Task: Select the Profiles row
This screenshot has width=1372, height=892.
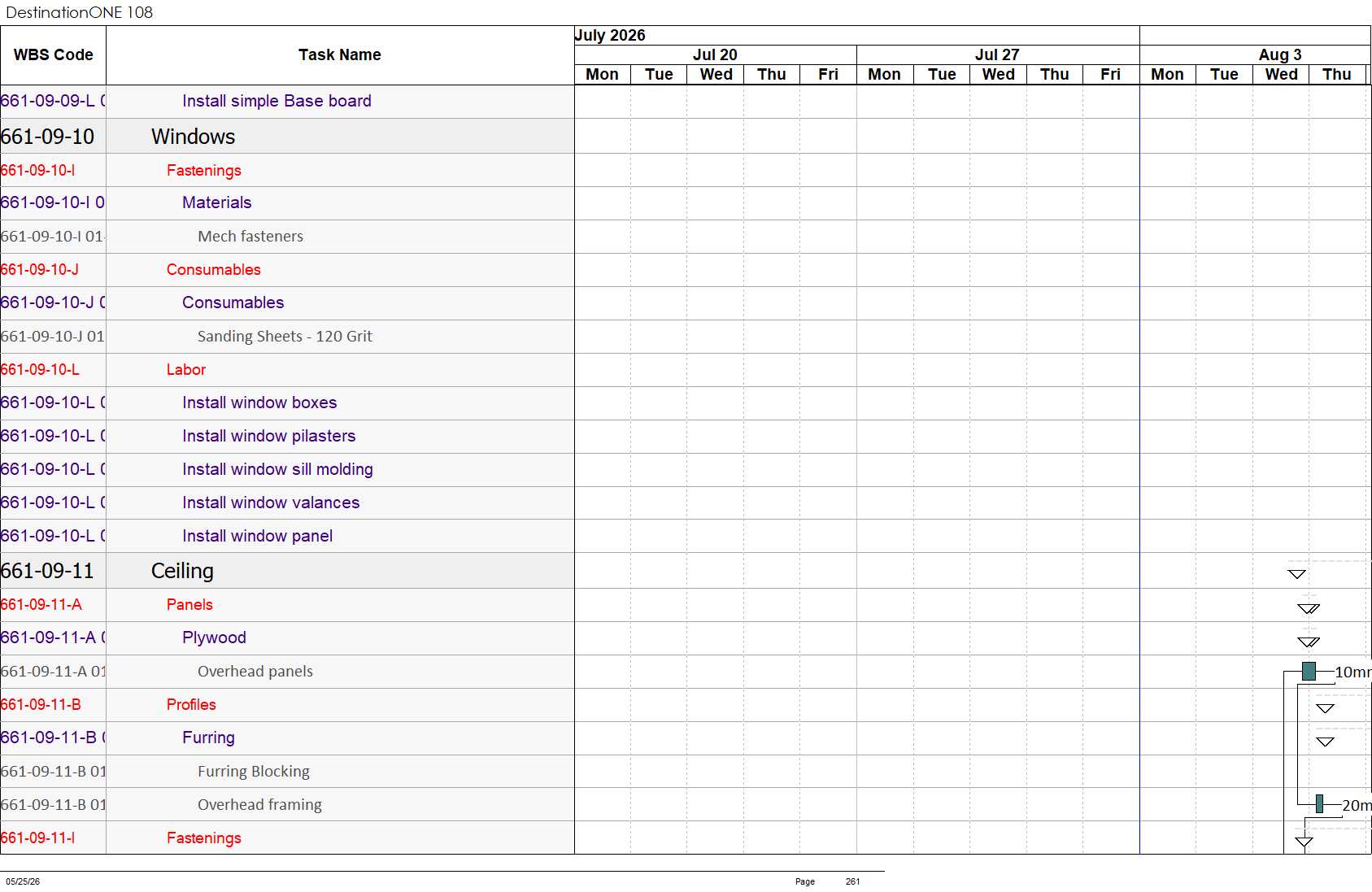Action: pos(287,704)
